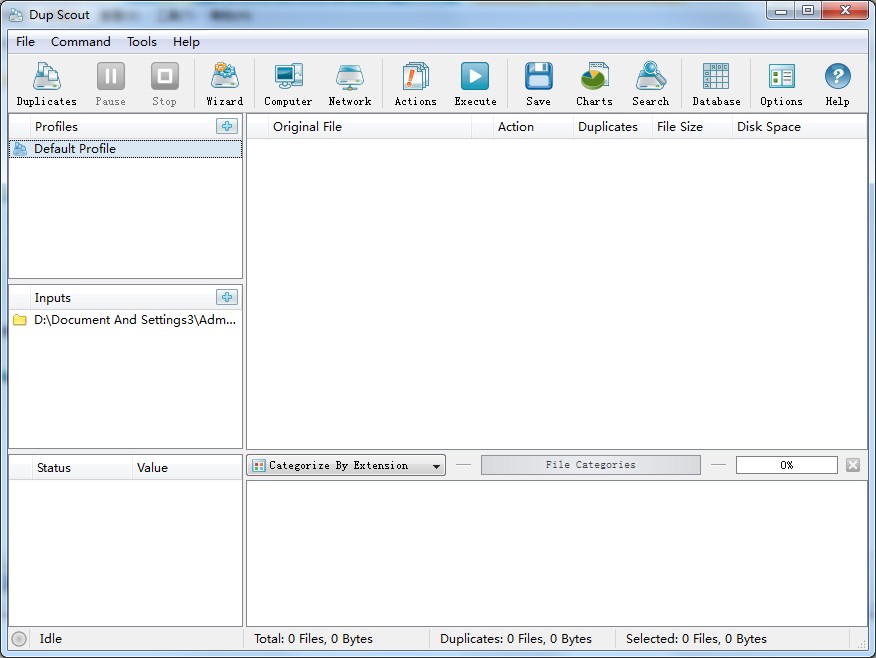876x658 pixels.
Task: Select the Default Profile item
Action: tap(75, 149)
